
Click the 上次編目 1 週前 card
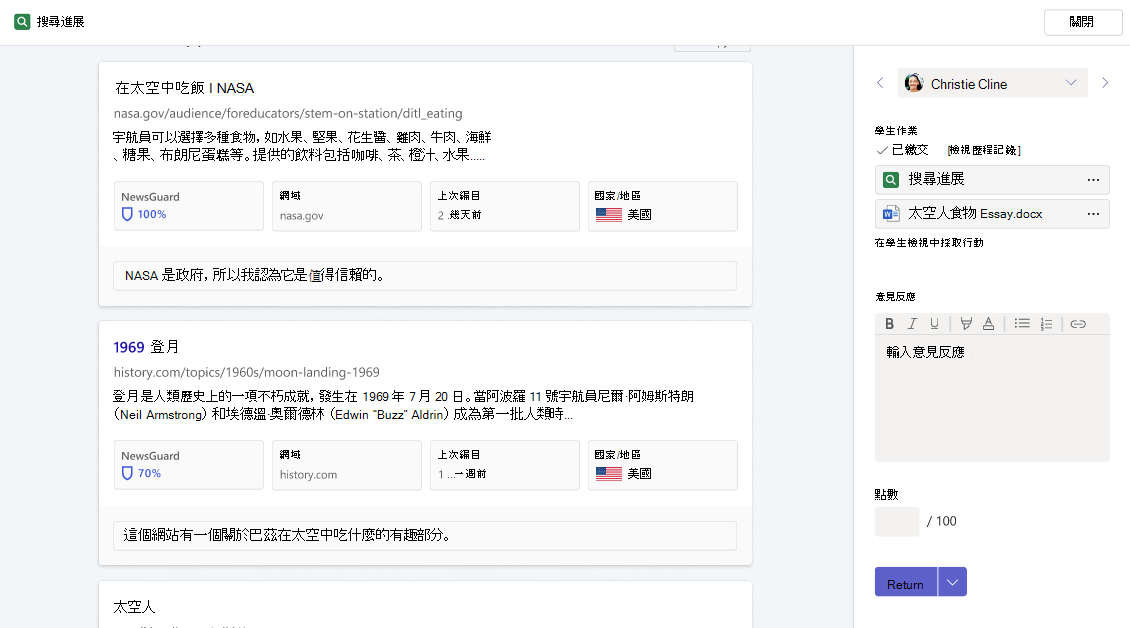(x=504, y=465)
